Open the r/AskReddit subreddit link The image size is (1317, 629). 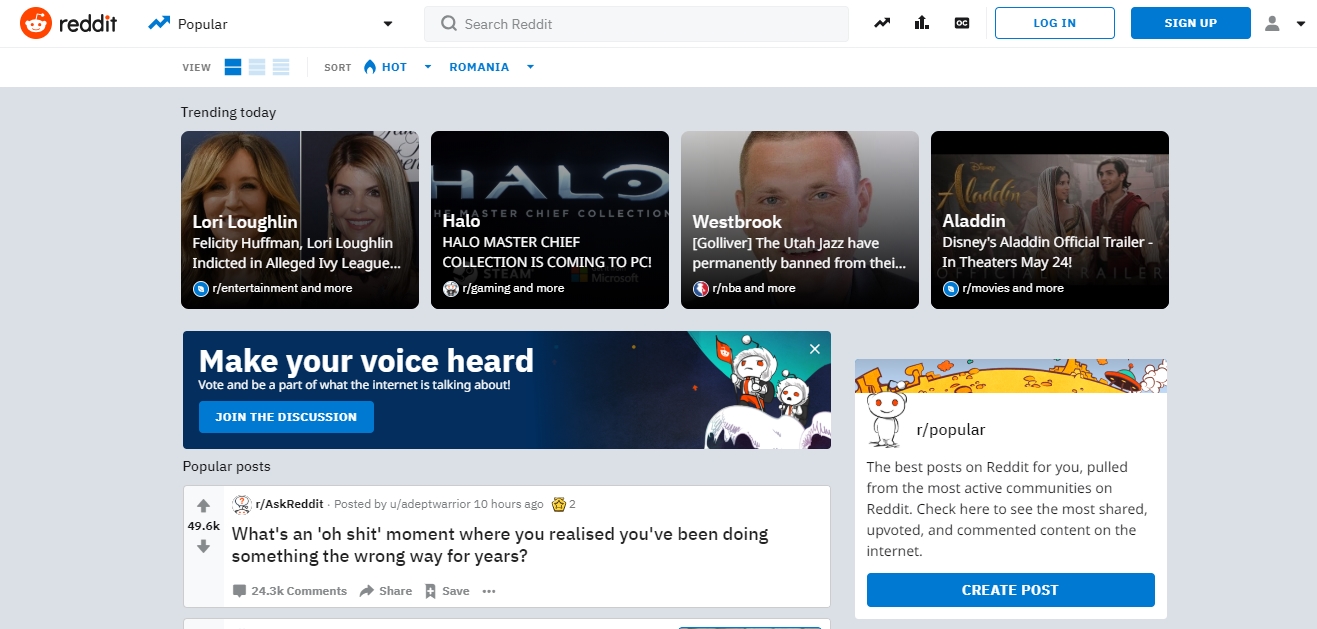point(290,504)
